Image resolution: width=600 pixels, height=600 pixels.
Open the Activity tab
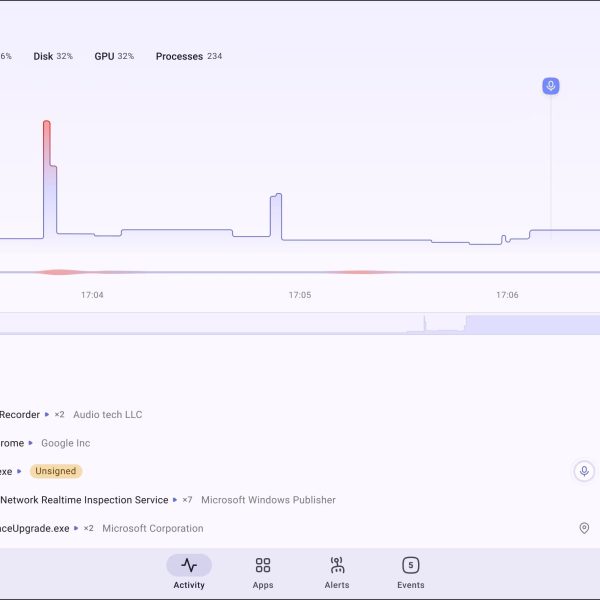[x=189, y=572]
